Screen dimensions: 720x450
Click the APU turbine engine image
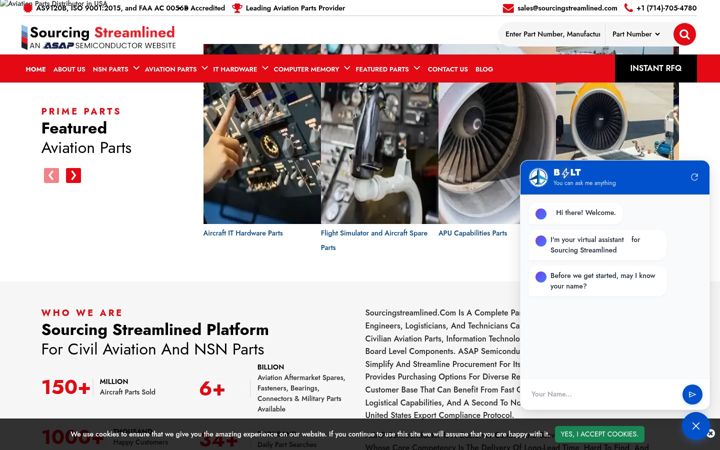[x=479, y=153]
